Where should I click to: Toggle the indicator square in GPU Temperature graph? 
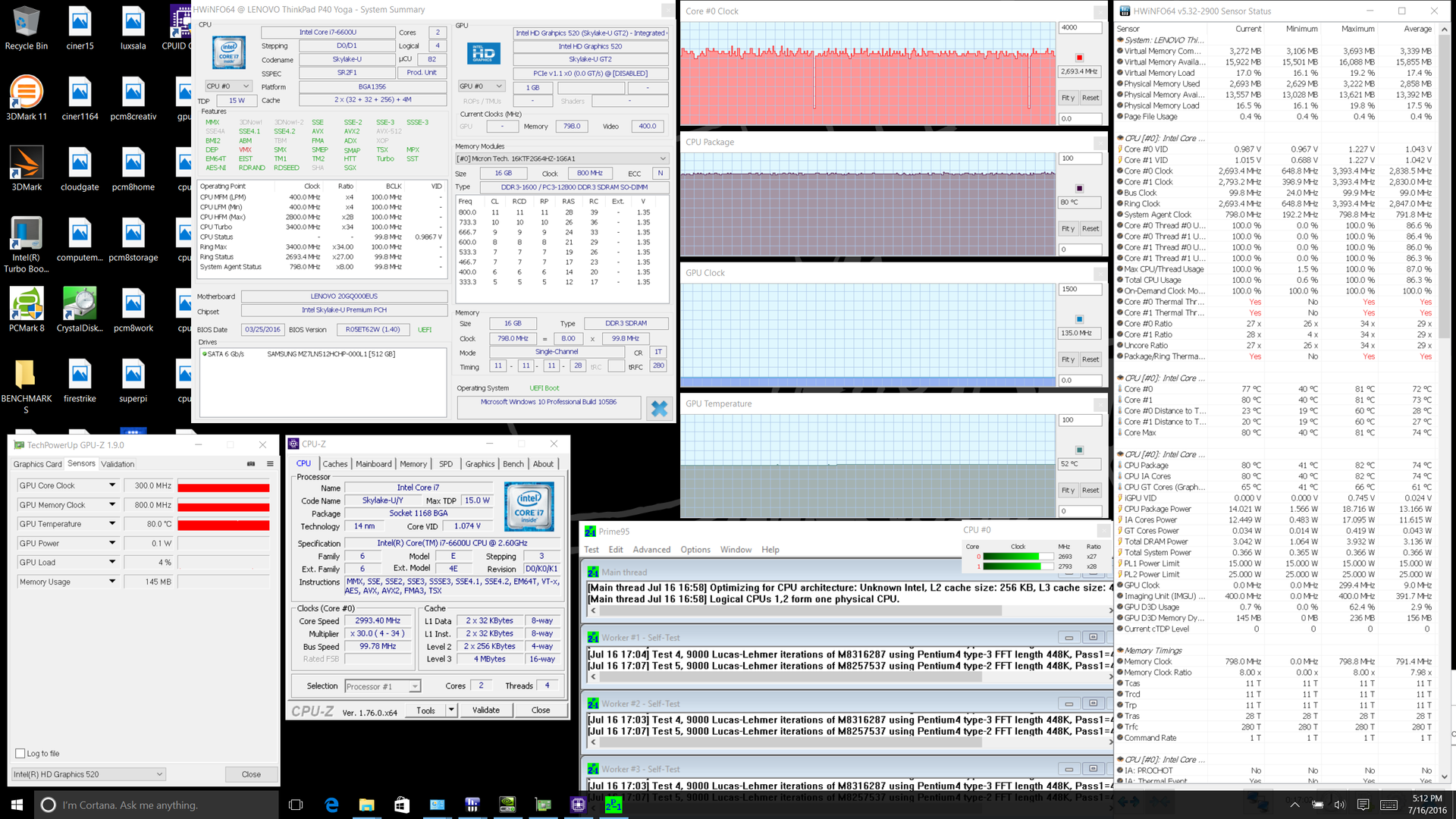pyautogui.click(x=1079, y=450)
